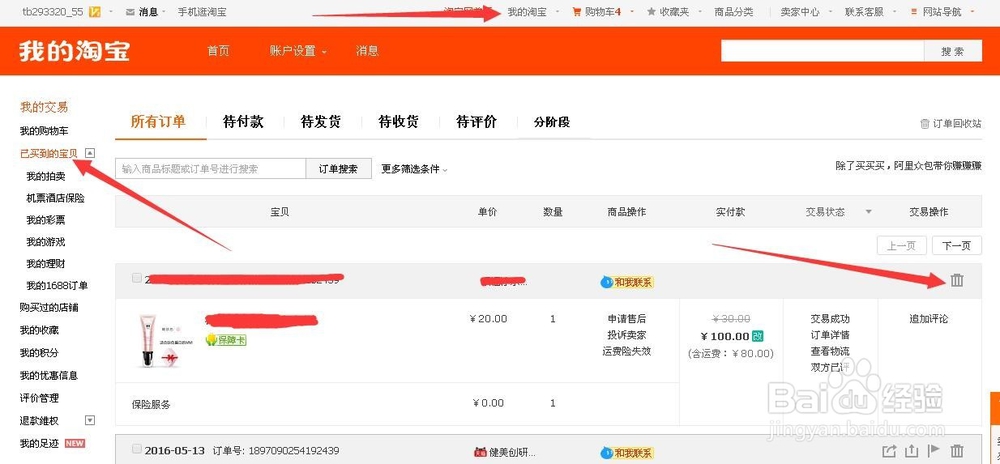Open 评价管理 in the sidebar

39,398
